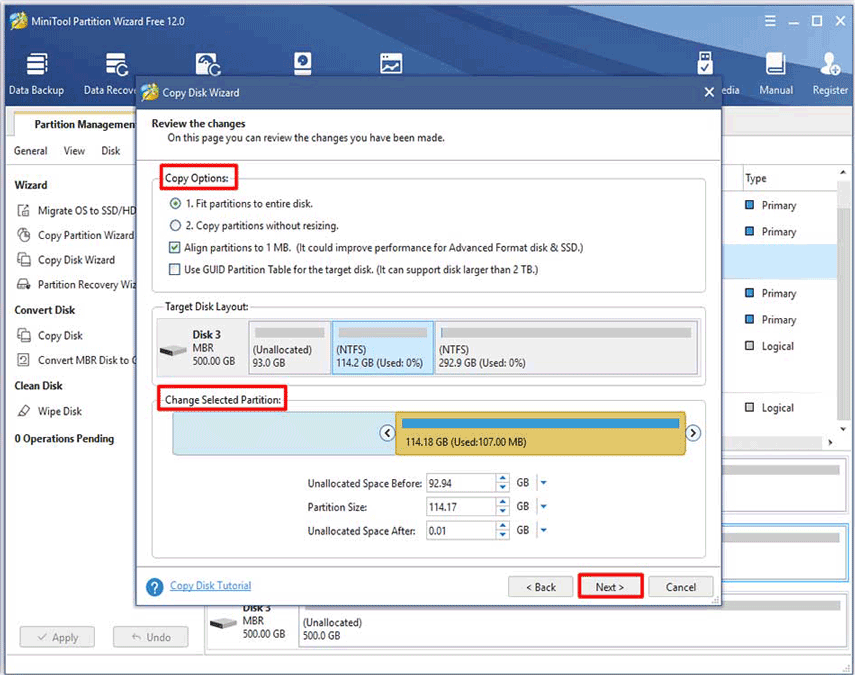This screenshot has width=855, height=675.
Task: Open the Copy Disk Tutorial link
Action: [x=210, y=586]
